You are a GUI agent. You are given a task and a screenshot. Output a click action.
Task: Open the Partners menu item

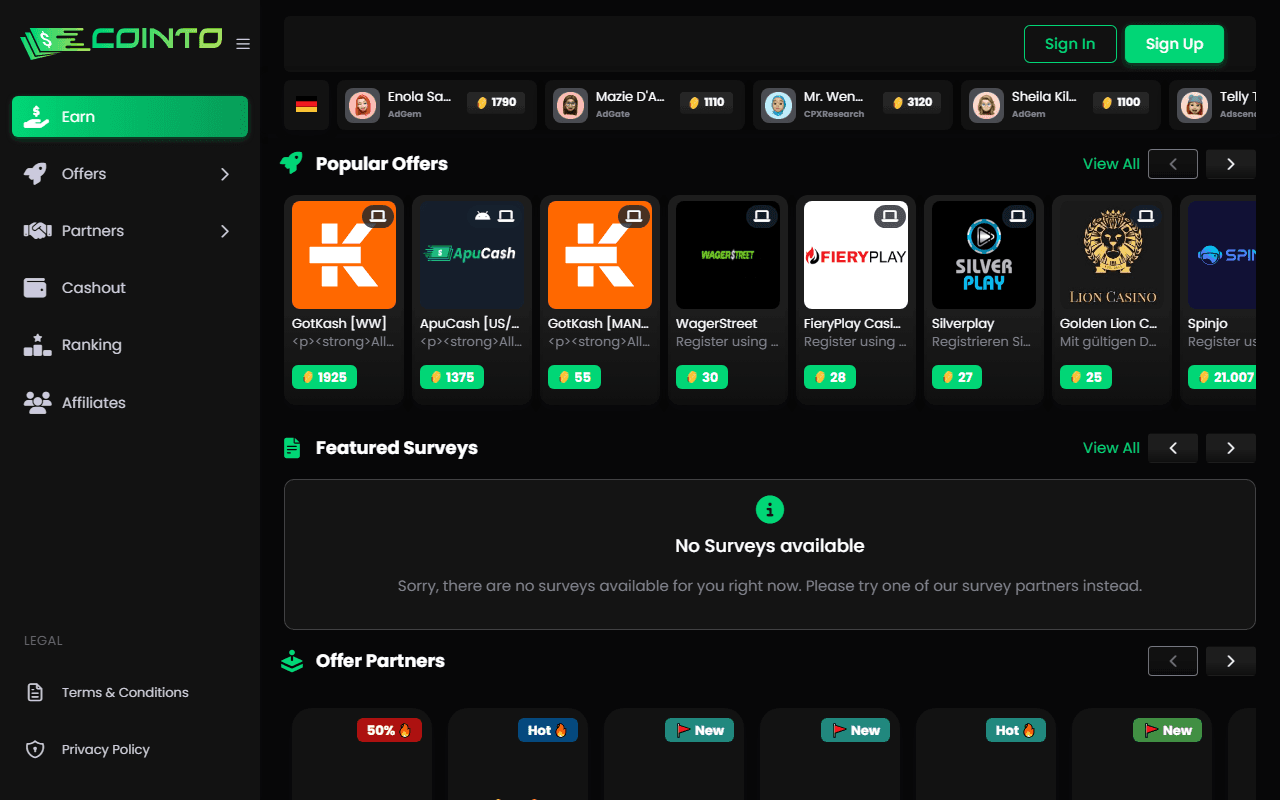tap(130, 231)
